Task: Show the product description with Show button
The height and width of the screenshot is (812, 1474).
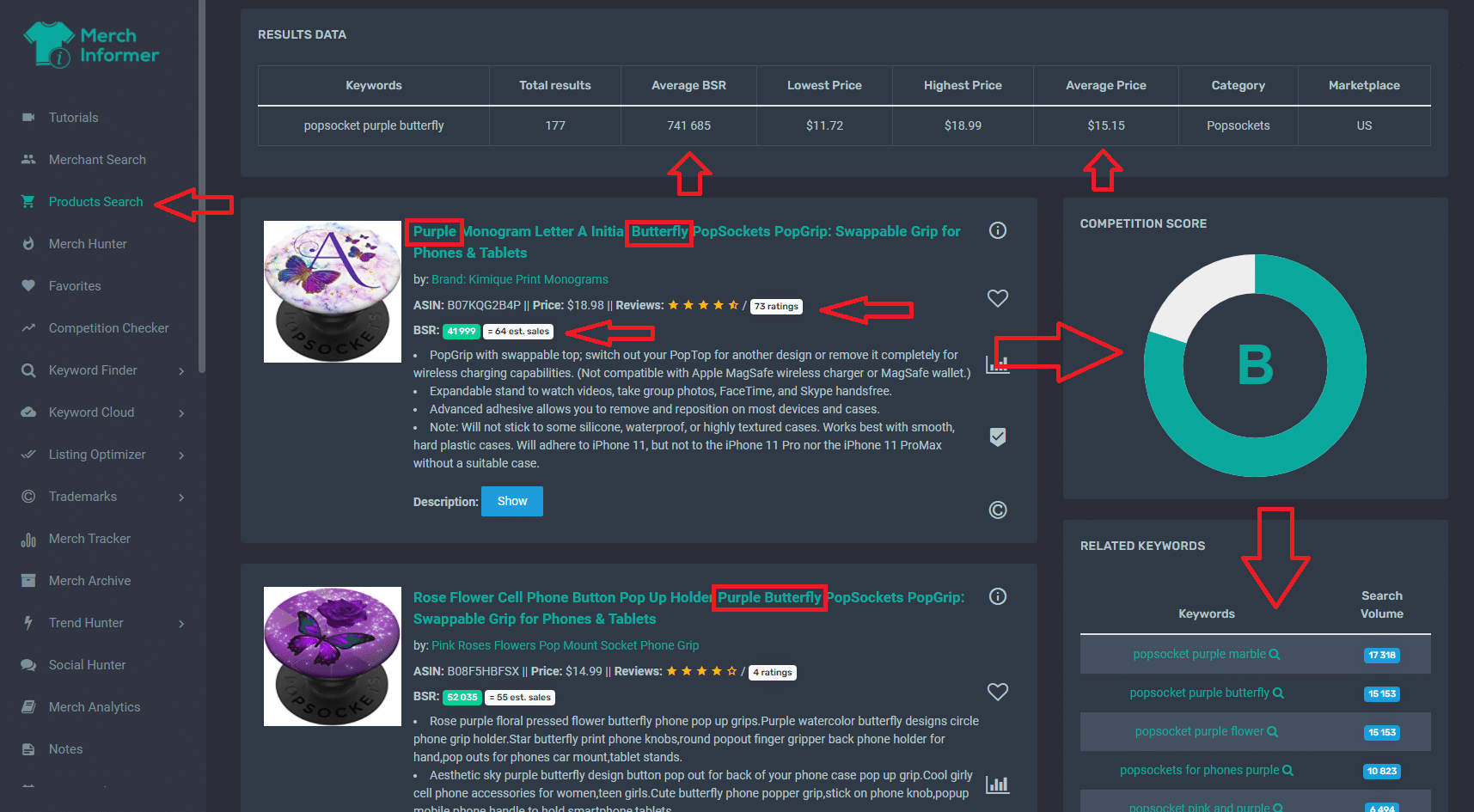Action: coord(512,501)
